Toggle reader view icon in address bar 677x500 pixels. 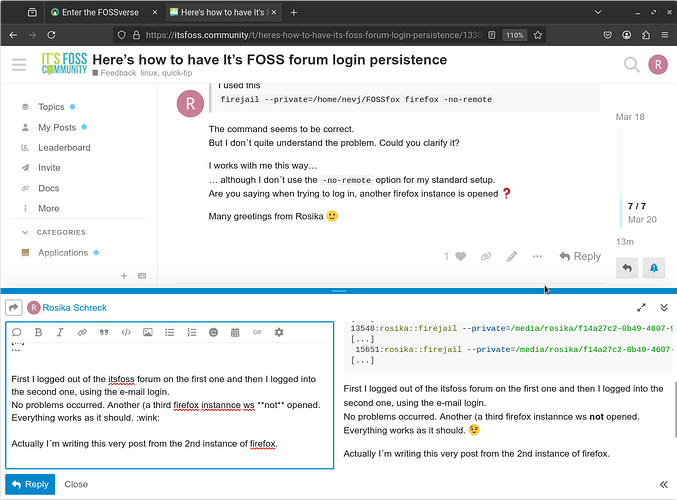click(x=492, y=35)
